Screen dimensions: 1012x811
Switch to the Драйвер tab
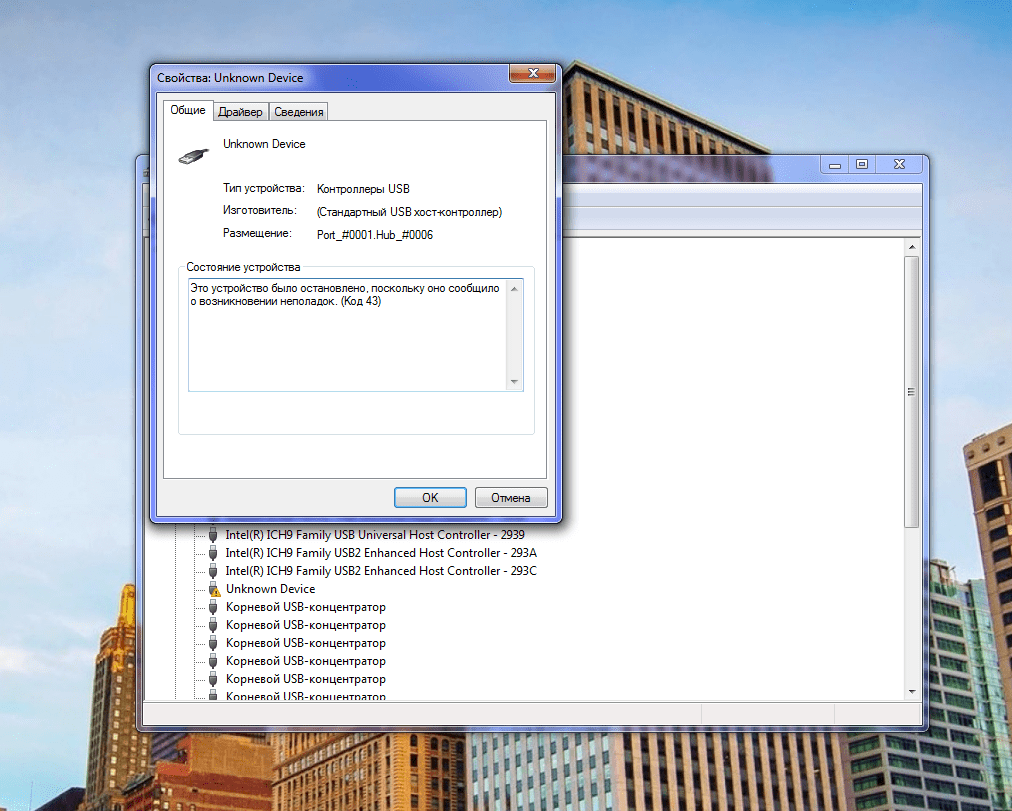pyautogui.click(x=240, y=112)
